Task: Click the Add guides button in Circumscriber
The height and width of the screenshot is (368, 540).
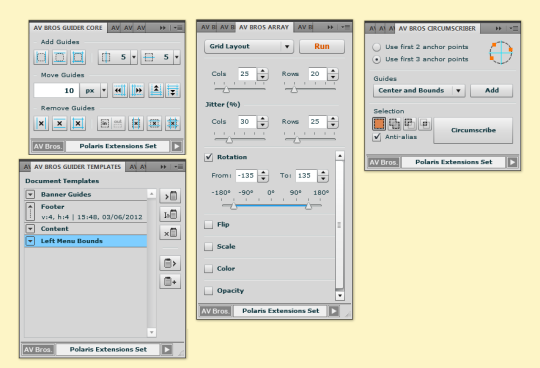Action: [x=491, y=91]
